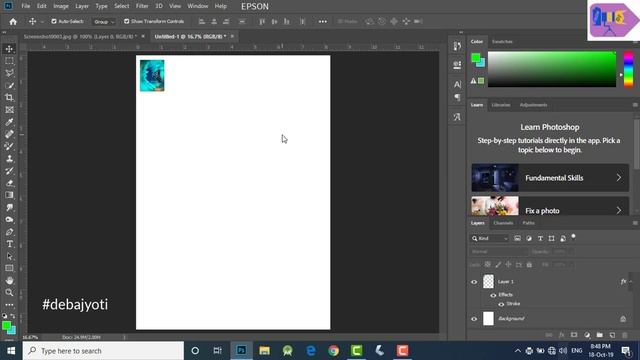Screen dimensions: 640x360
Task: Pick a shade in the color field
Action: (x=552, y=69)
